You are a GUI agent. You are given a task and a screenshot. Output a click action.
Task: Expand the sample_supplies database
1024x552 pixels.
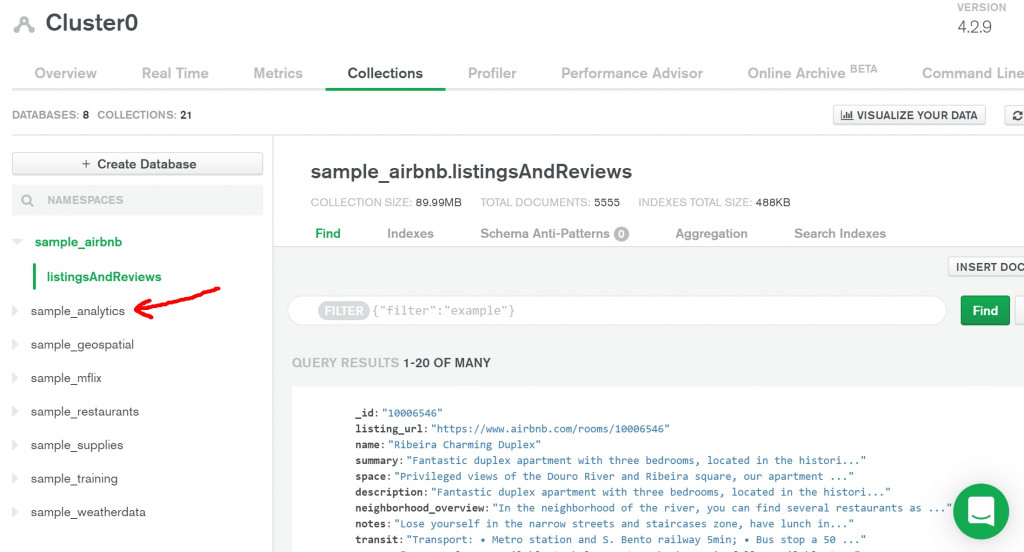15,445
